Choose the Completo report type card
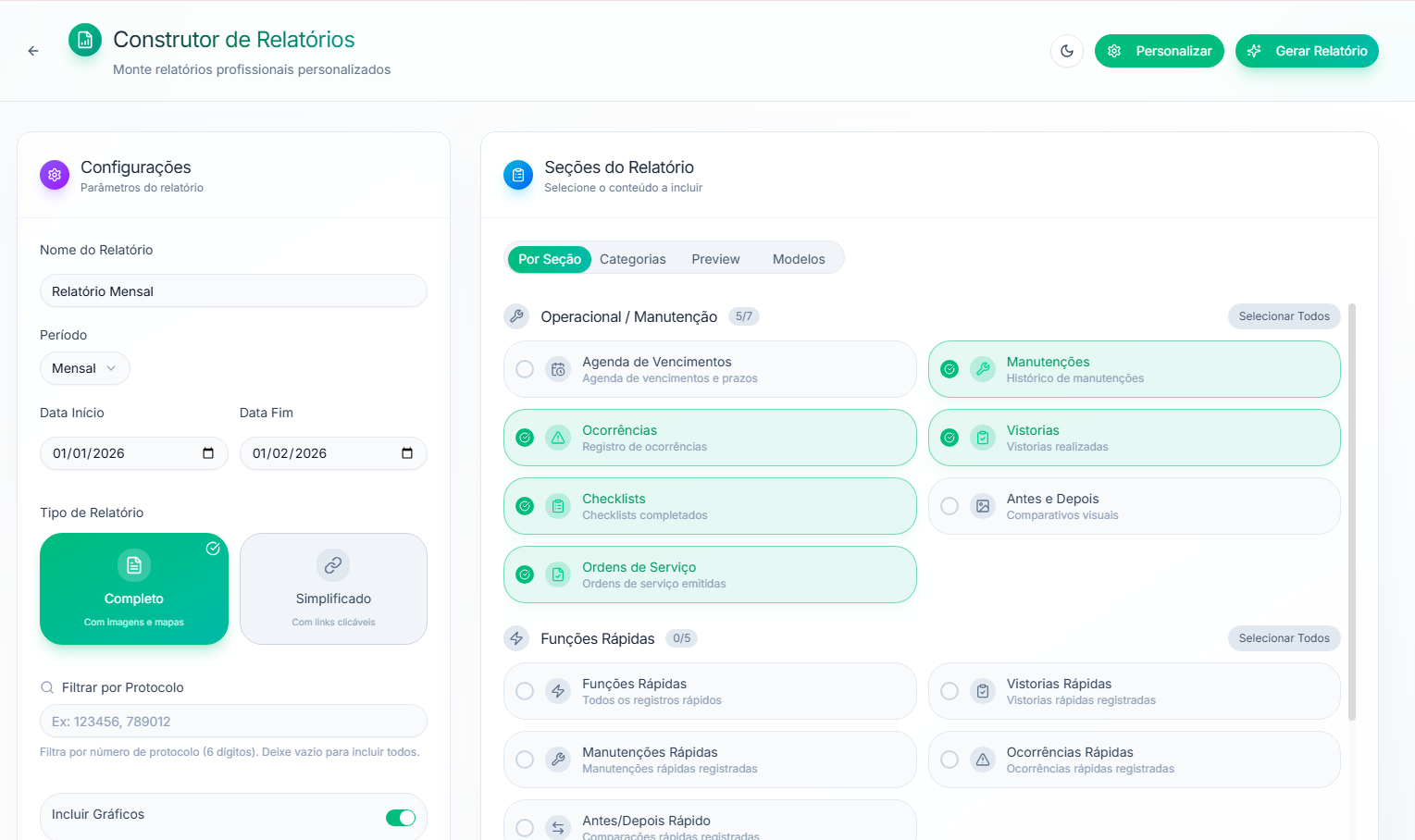 [x=134, y=588]
